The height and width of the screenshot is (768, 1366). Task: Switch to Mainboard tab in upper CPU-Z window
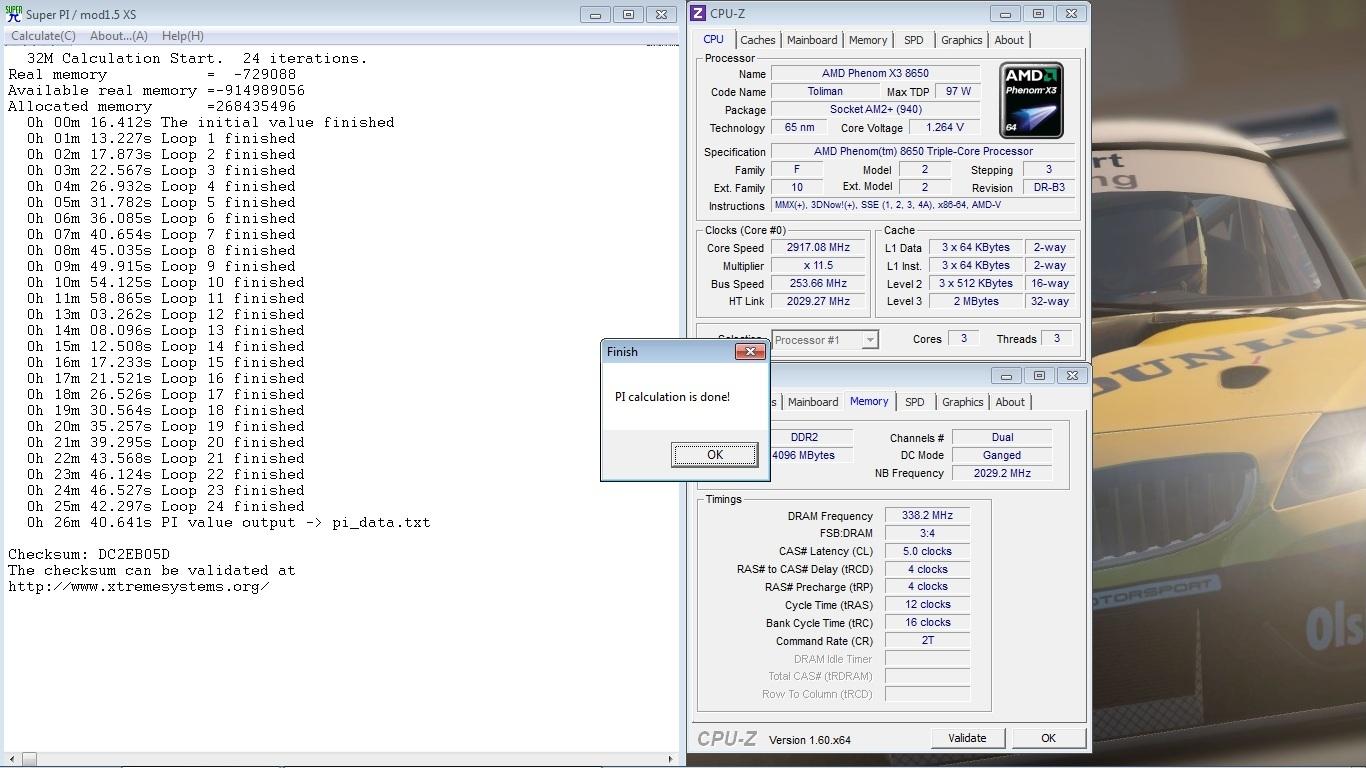[812, 40]
